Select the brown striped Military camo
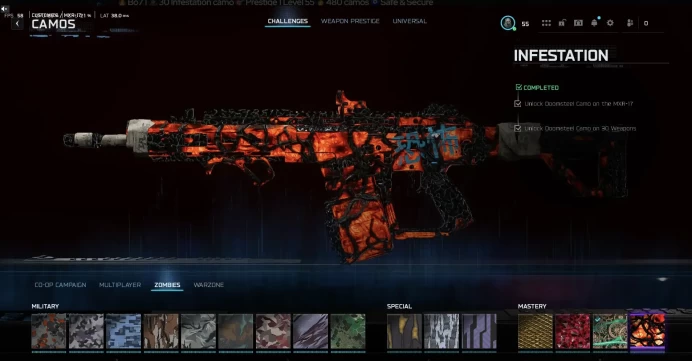Screen dimensions: 692x361 [161, 332]
